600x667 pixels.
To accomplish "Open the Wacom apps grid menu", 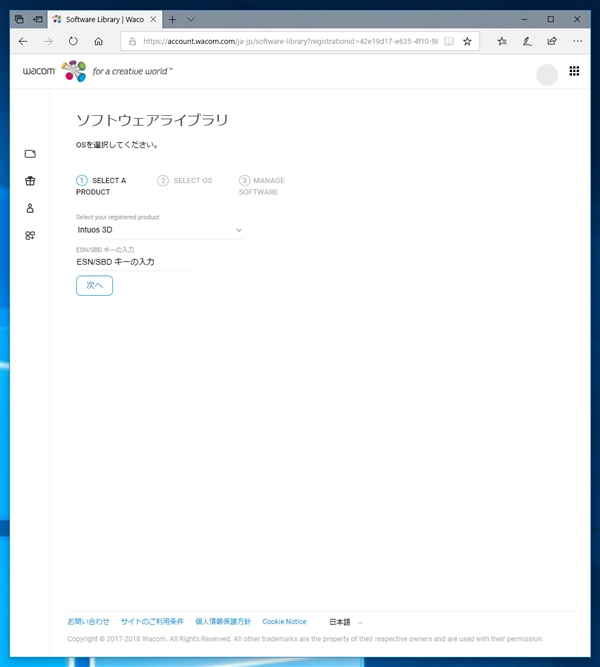I will click(x=574, y=71).
